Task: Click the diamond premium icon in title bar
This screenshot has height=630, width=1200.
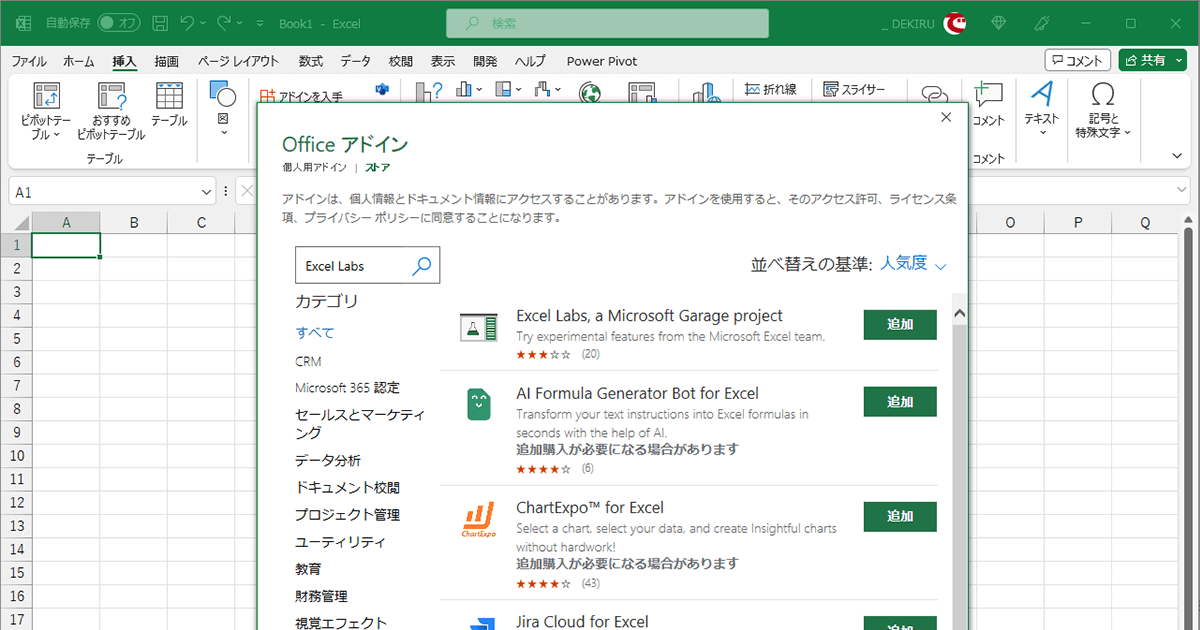Action: click(999, 22)
